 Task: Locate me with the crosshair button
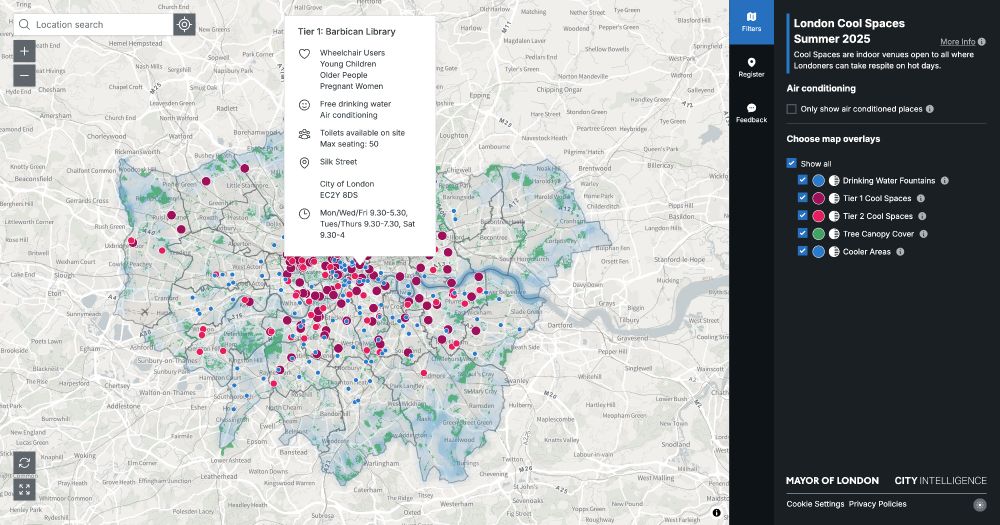[x=184, y=24]
